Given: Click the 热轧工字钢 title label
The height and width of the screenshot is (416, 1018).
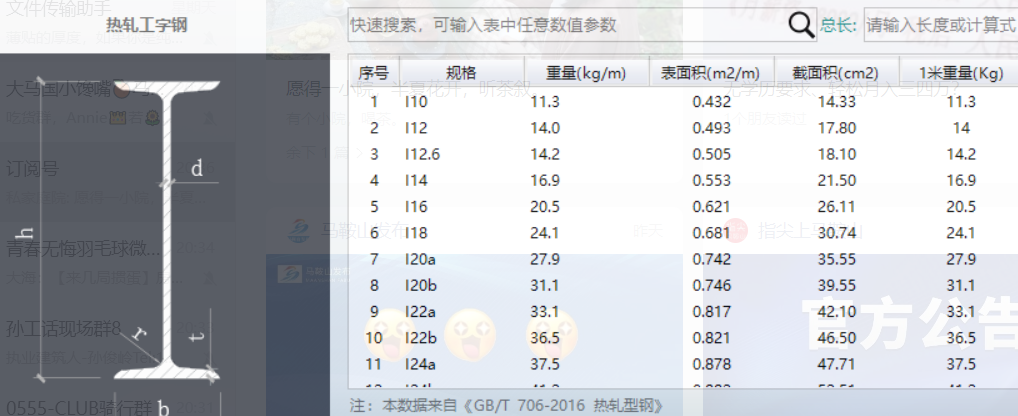Looking at the screenshot, I should 147,25.
